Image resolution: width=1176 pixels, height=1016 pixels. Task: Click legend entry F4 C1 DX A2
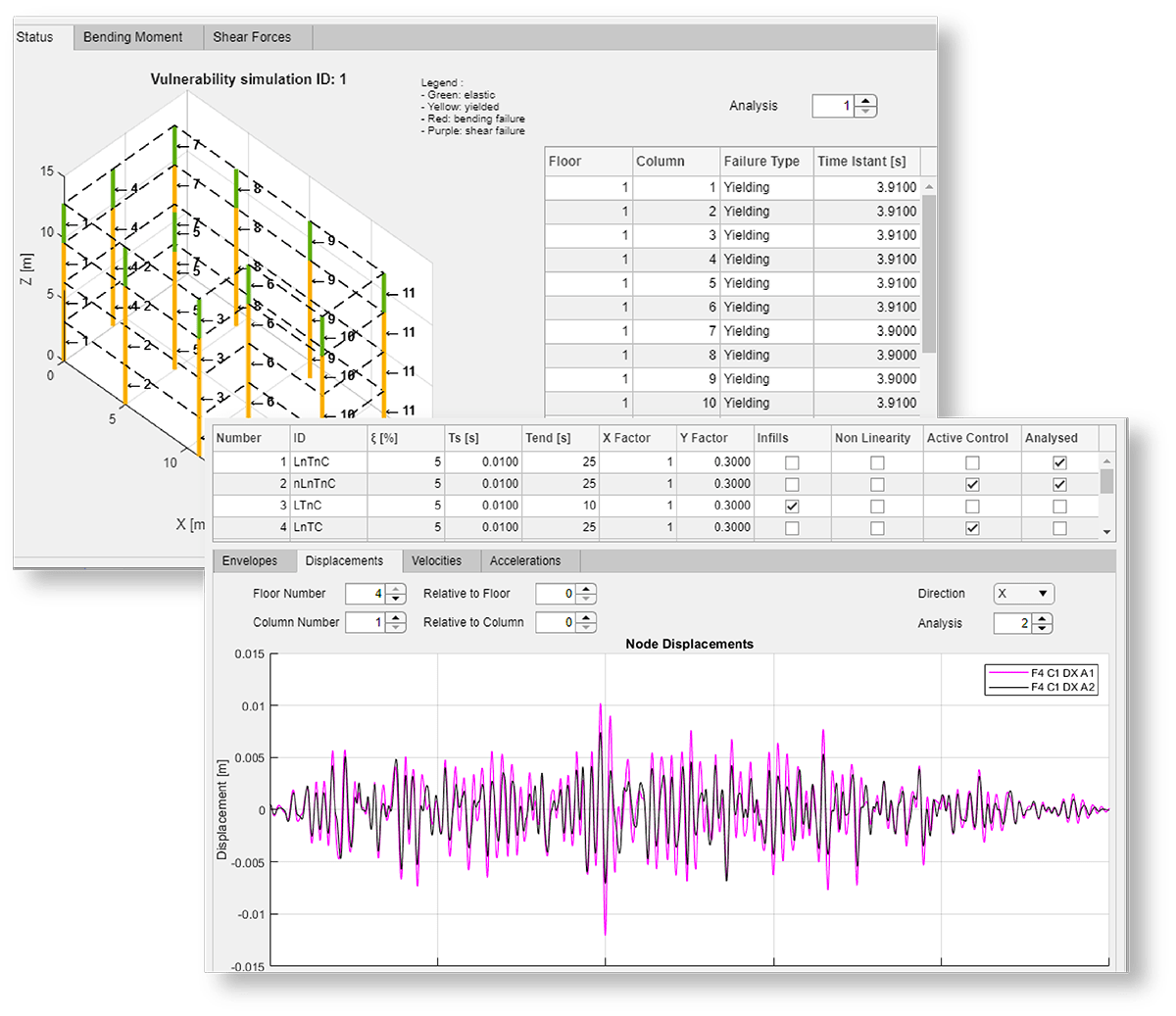[x=1042, y=687]
